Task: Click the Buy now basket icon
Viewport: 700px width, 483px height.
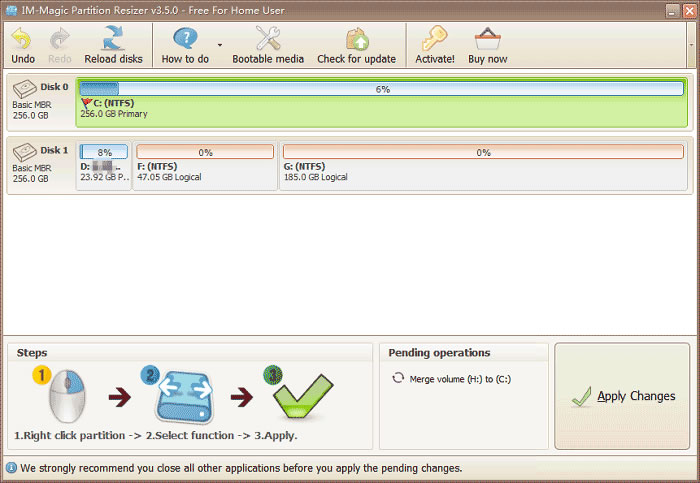Action: (488, 39)
